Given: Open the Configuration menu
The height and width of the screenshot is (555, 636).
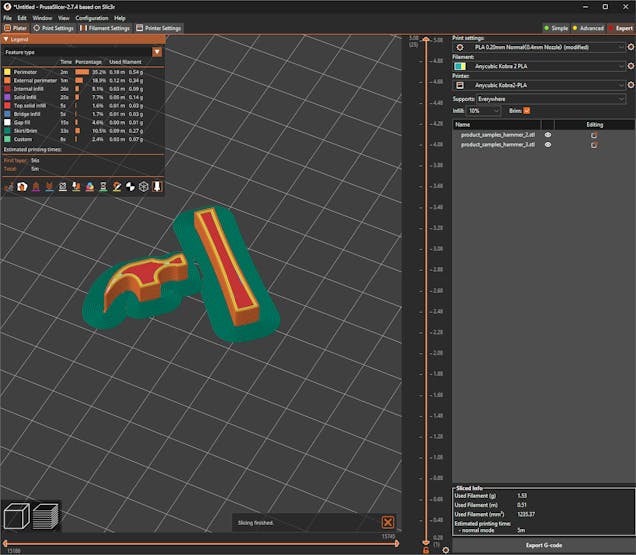Looking at the screenshot, I should [92, 18].
